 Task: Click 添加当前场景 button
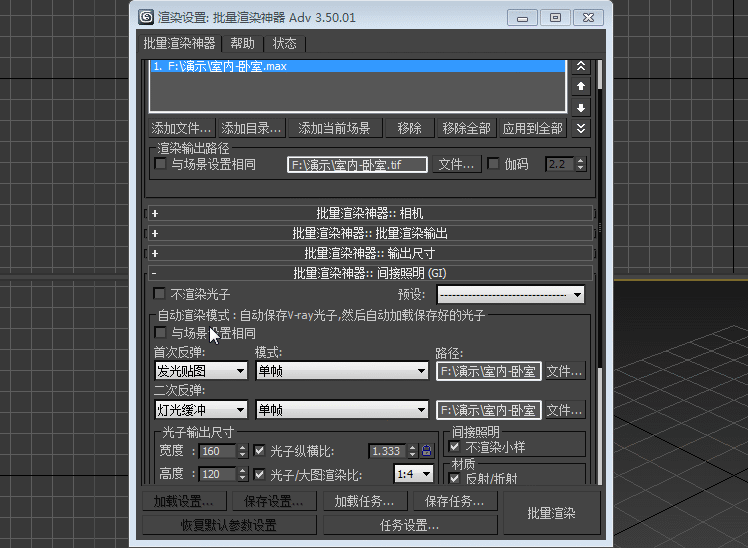[335, 128]
